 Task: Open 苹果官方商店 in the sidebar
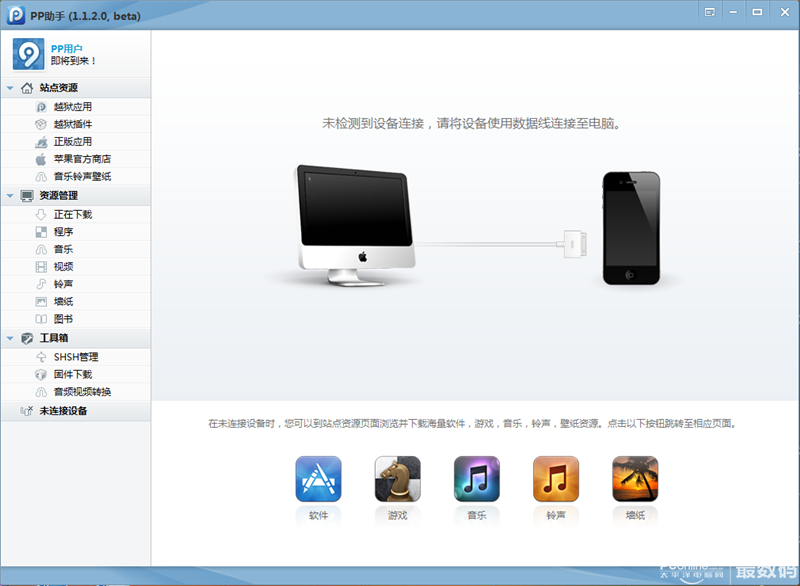[x=82, y=159]
